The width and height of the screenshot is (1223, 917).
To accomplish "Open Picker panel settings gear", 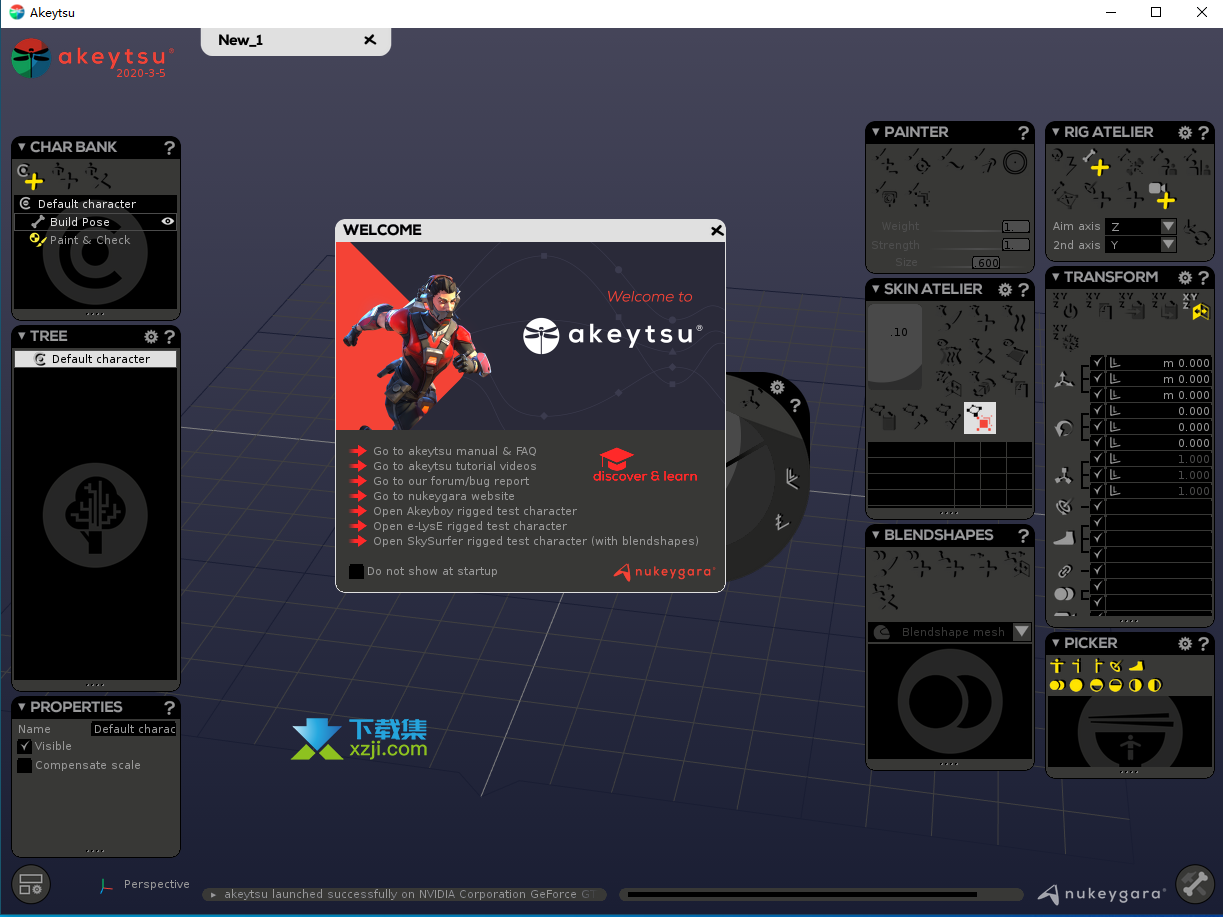I will [x=1185, y=643].
